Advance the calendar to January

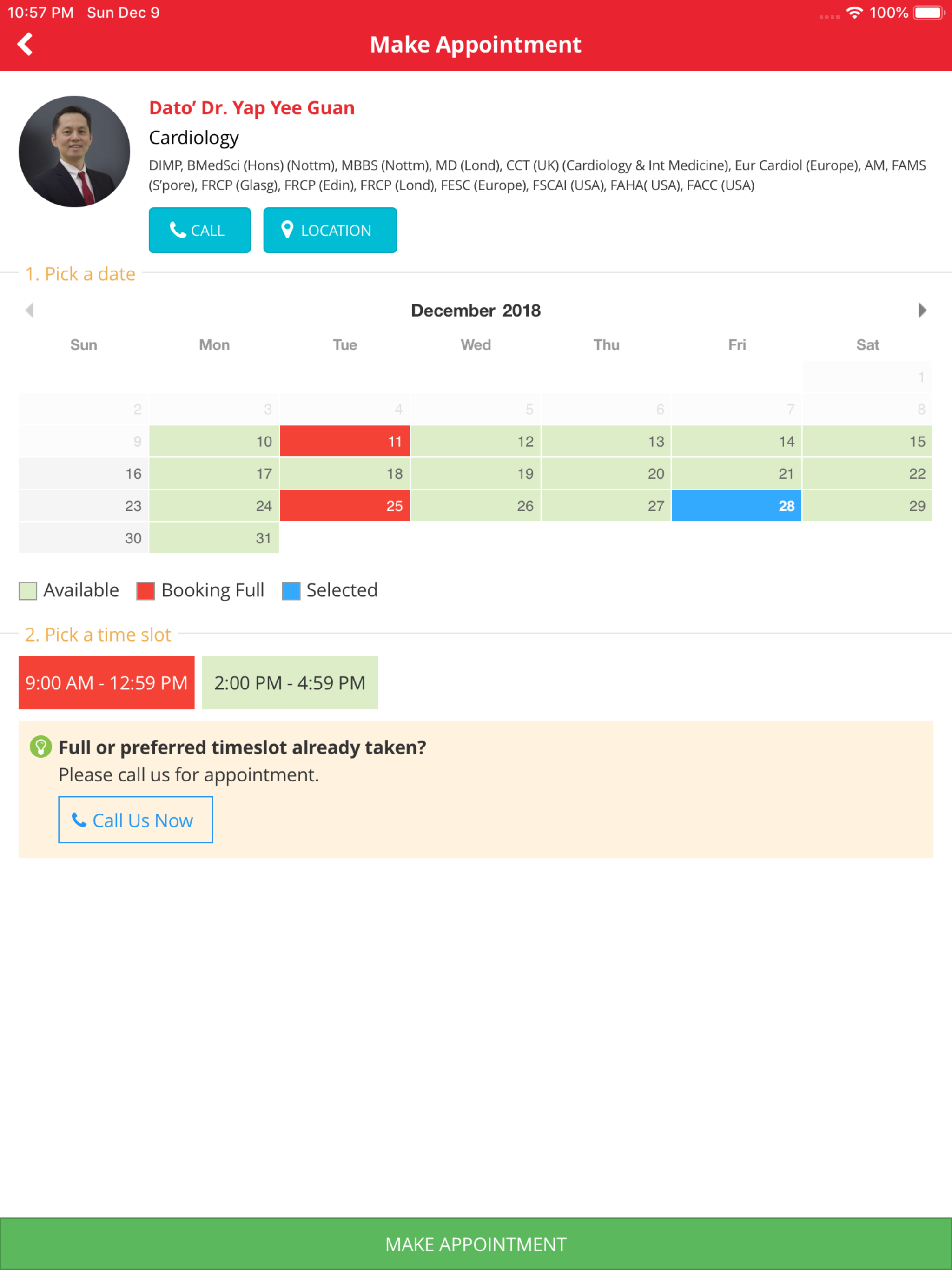[922, 310]
